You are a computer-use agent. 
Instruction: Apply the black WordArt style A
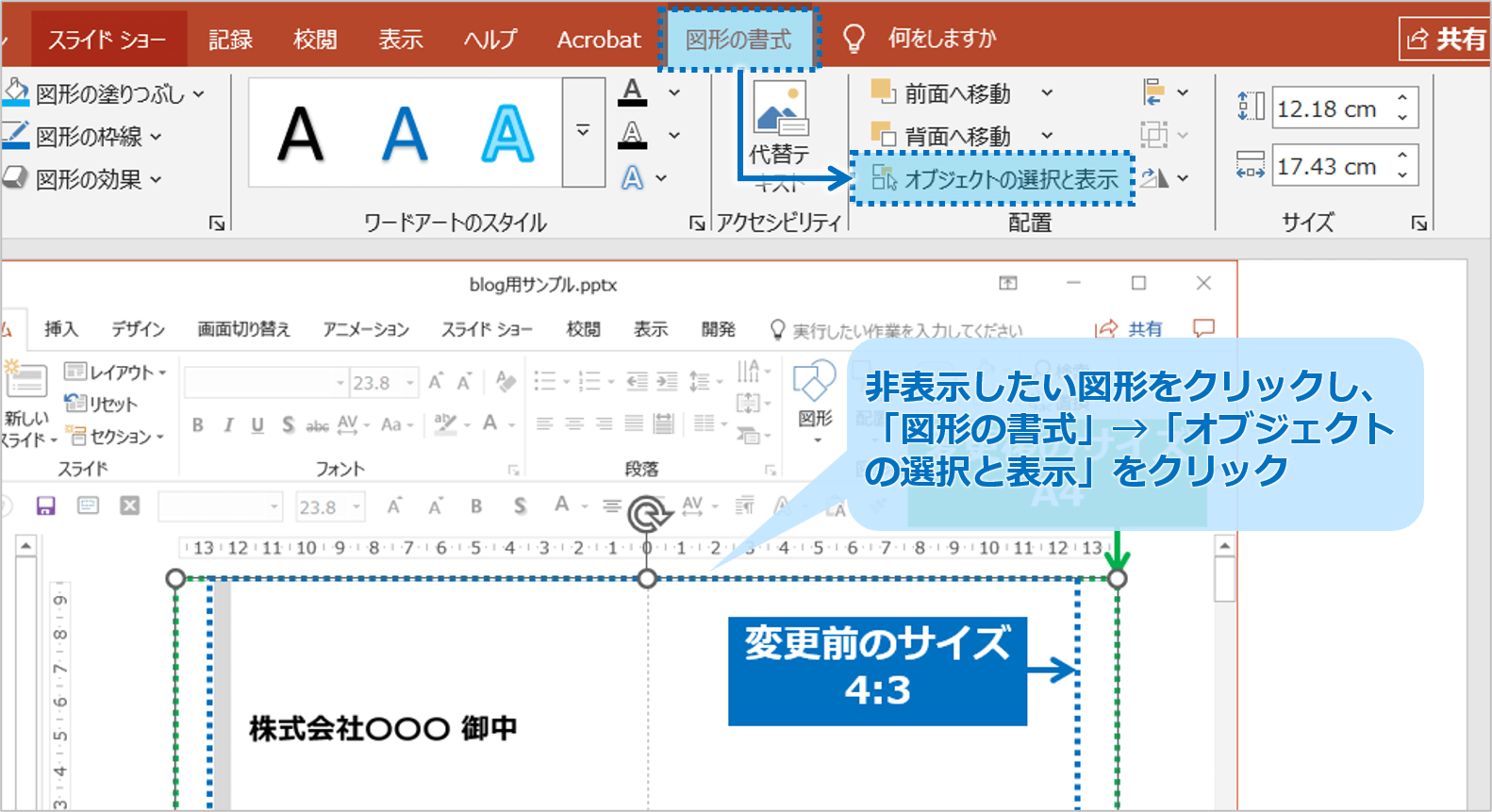(301, 134)
